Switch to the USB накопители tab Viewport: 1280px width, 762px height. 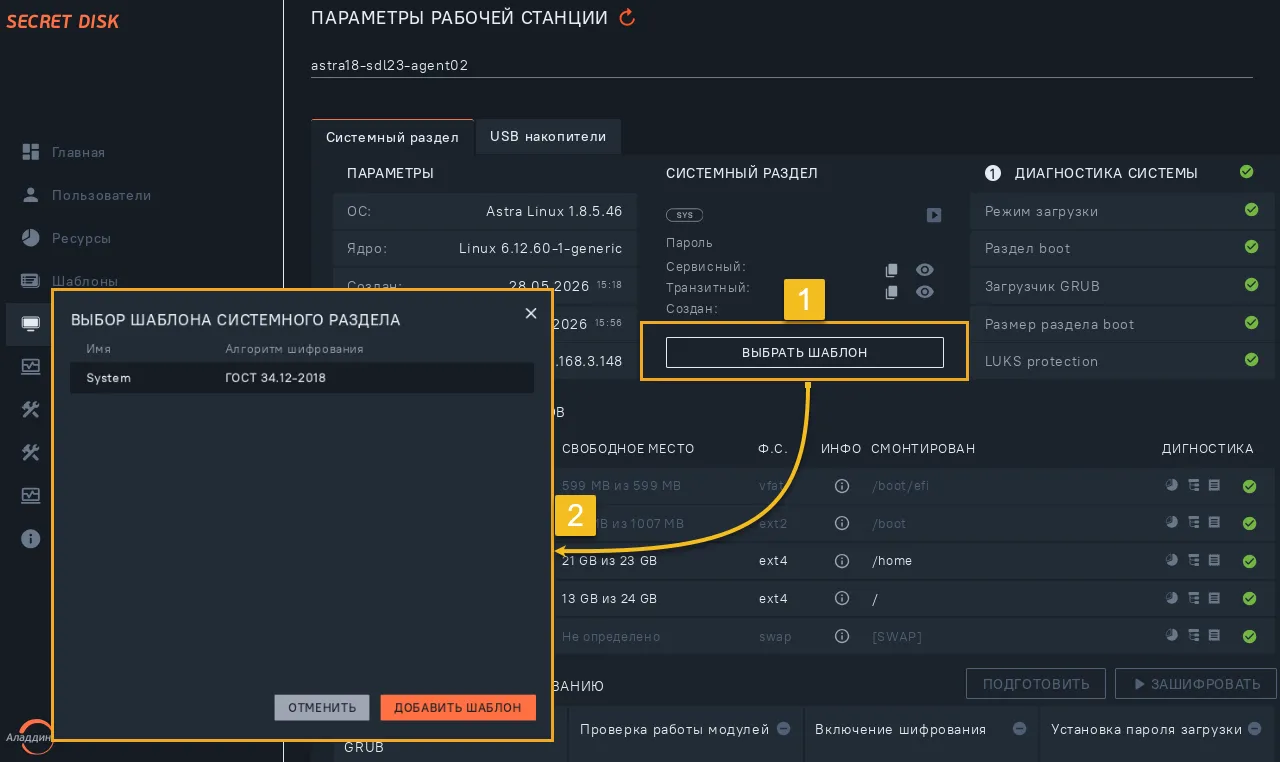click(x=548, y=136)
